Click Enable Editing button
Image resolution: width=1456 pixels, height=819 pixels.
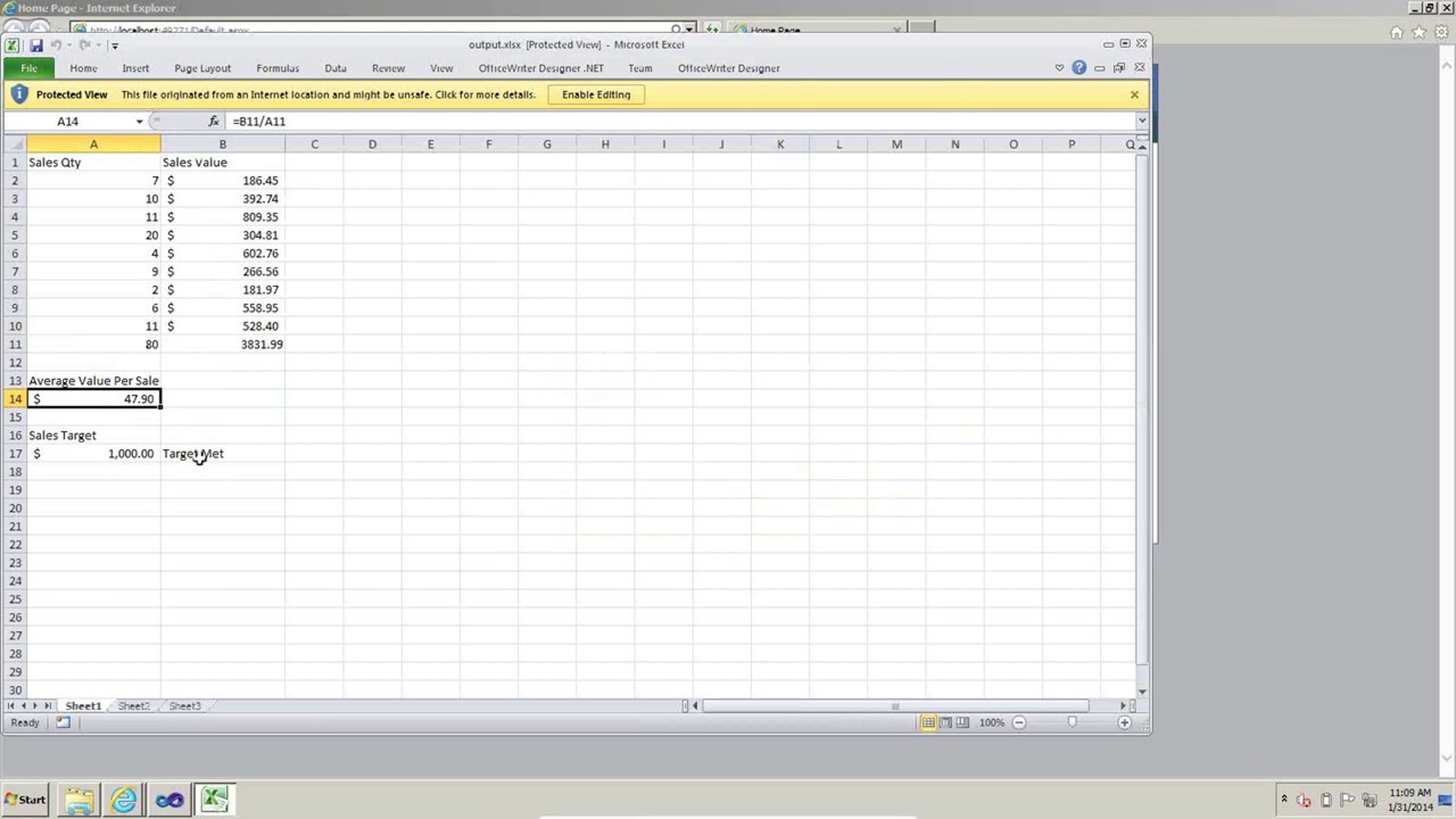596,95
